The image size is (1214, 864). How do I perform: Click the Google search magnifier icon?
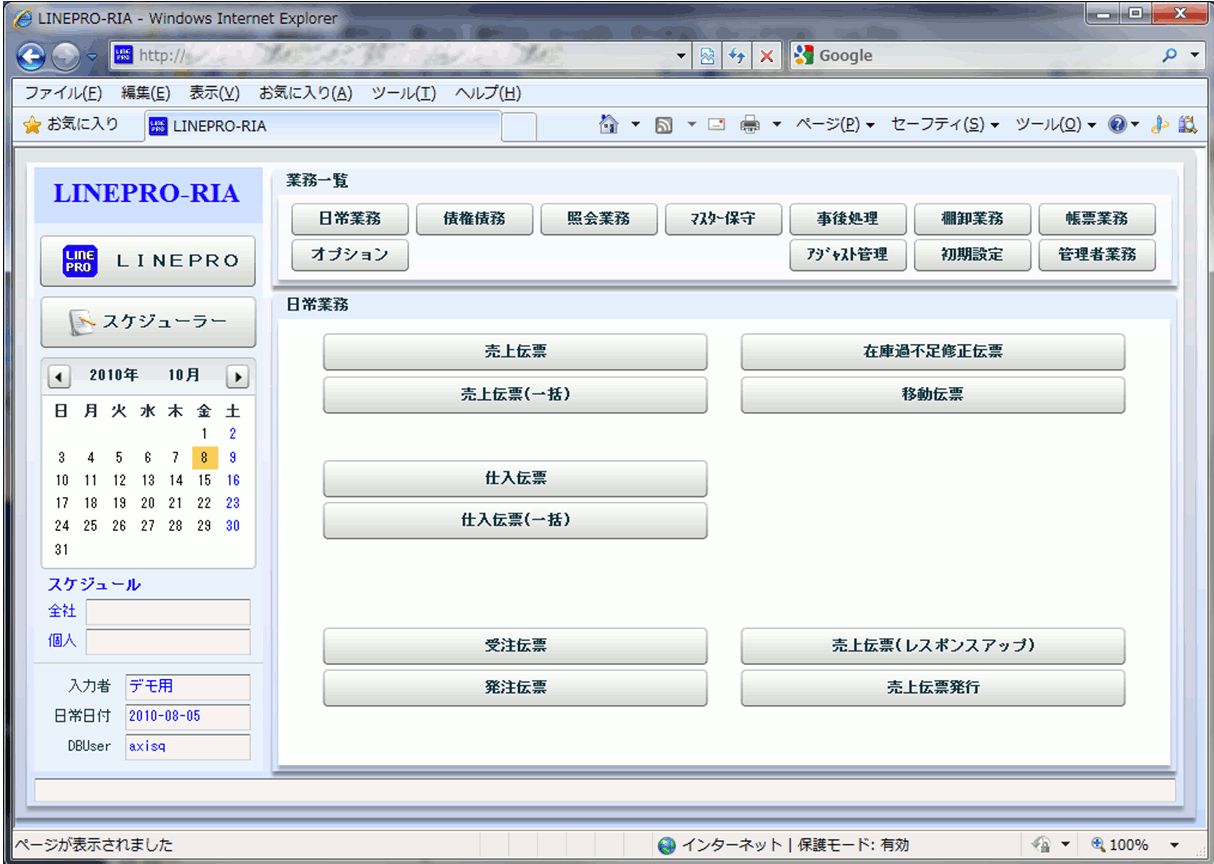pyautogui.click(x=1170, y=56)
